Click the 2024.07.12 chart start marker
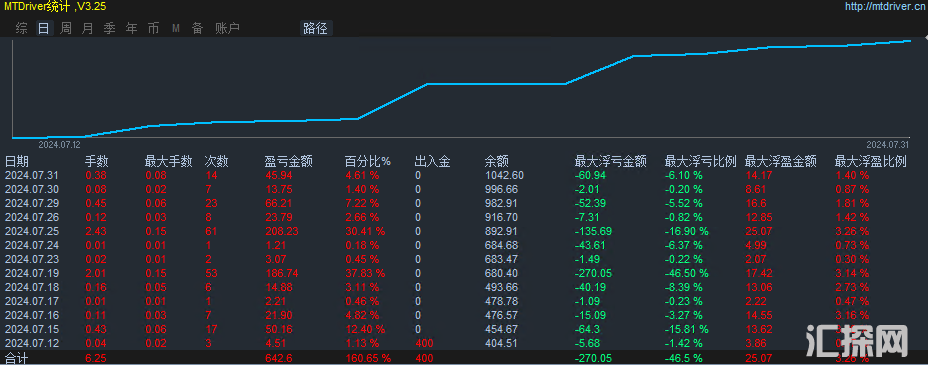This screenshot has height=365, width=928. 59,144
